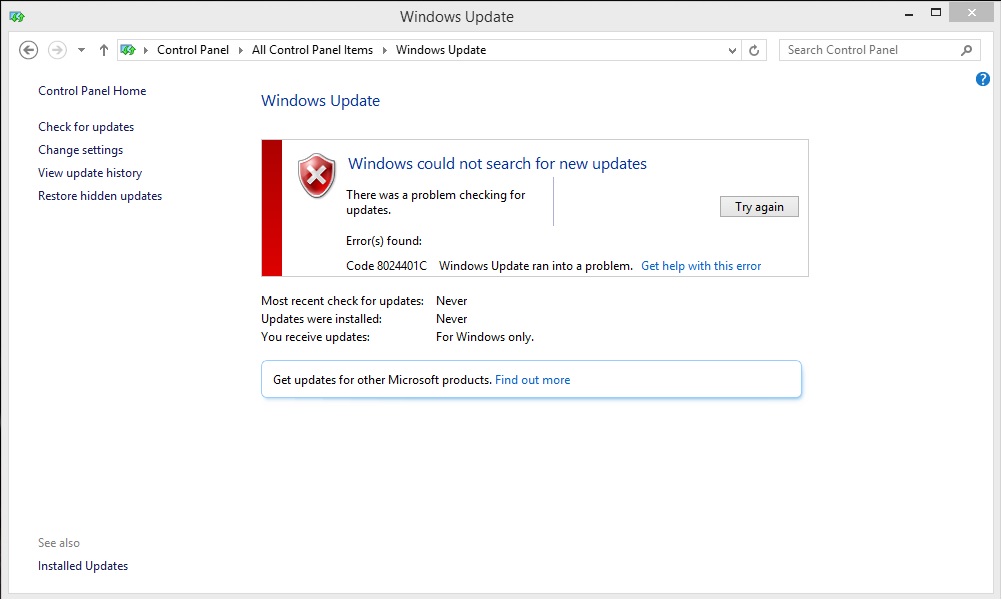The image size is (1002, 600).
Task: Click the window title bar Windows Update icon
Action: point(17,17)
